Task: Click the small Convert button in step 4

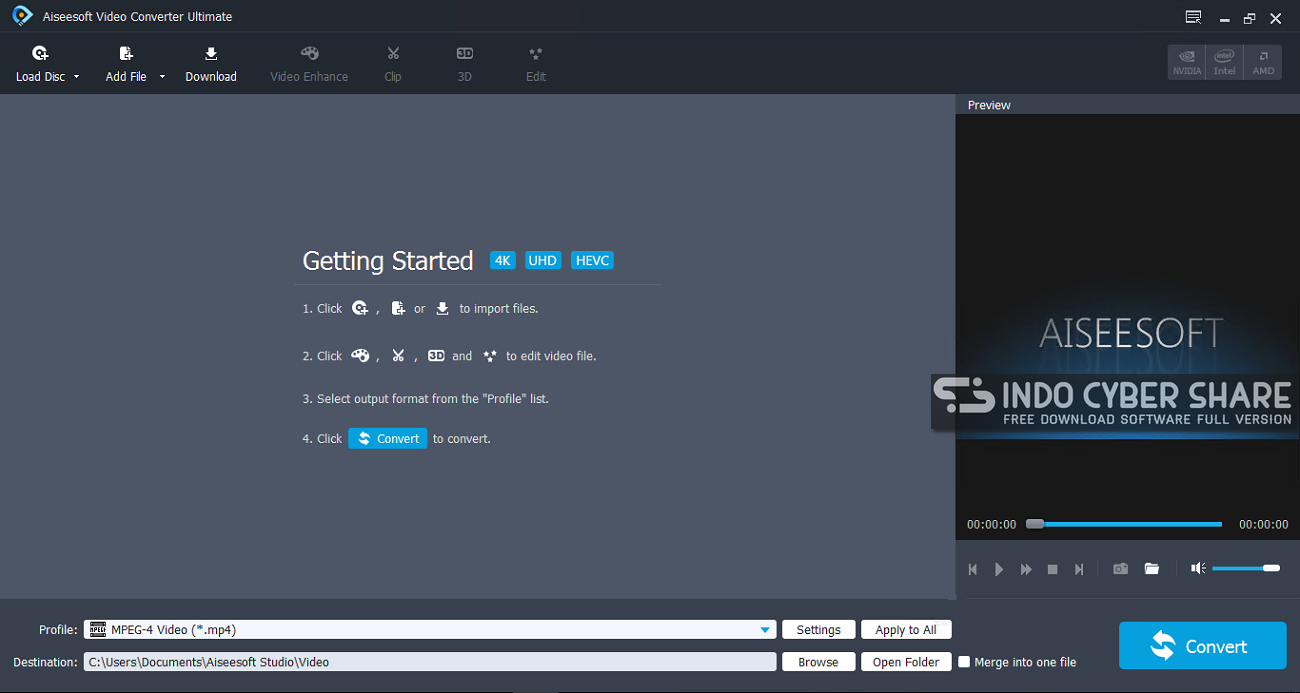Action: [x=388, y=439]
